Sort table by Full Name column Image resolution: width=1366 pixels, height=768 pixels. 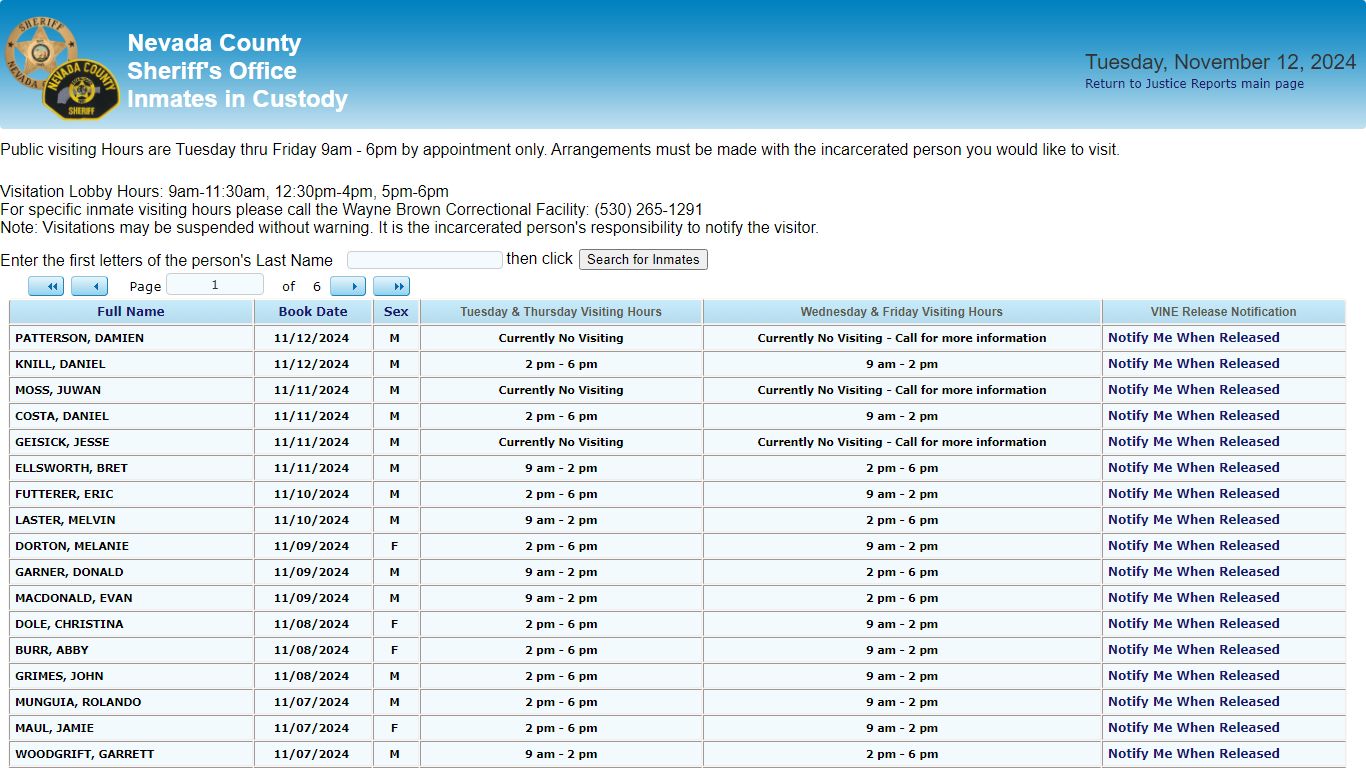[131, 312]
